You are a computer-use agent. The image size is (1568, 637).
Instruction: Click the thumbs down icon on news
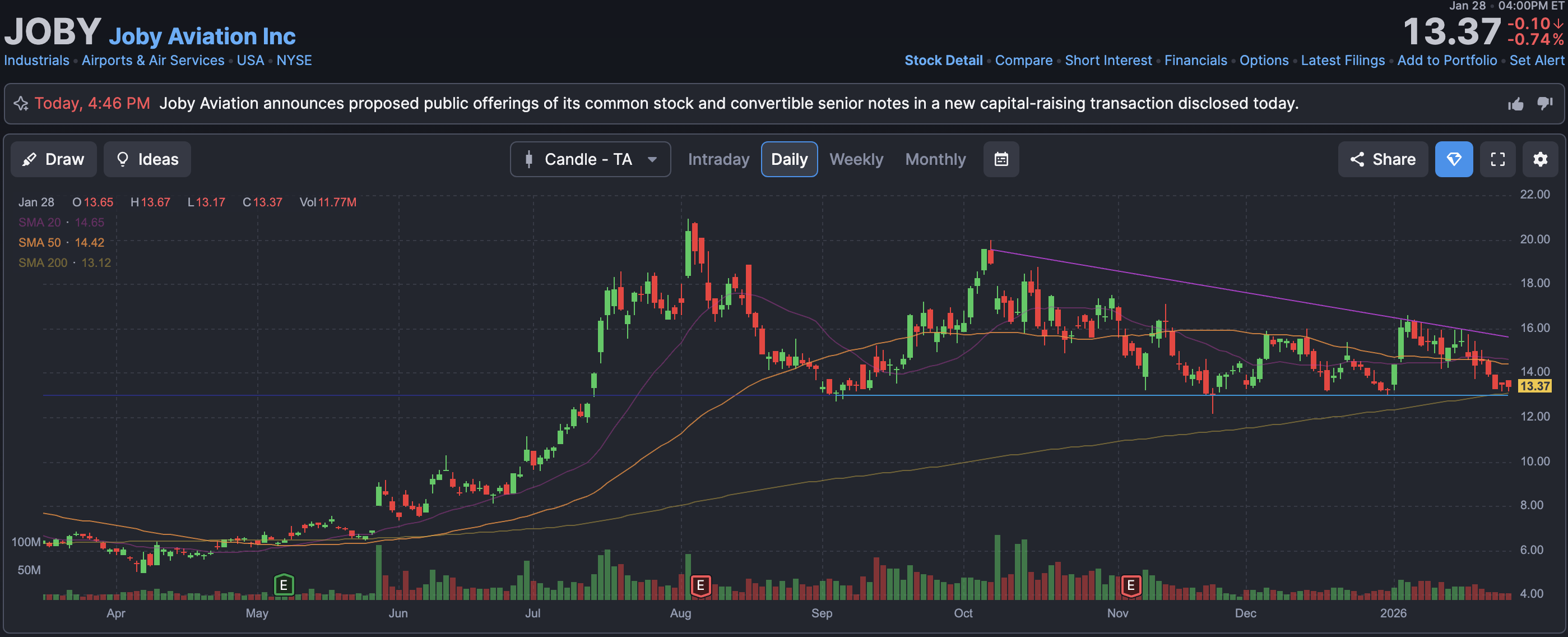(x=1544, y=104)
